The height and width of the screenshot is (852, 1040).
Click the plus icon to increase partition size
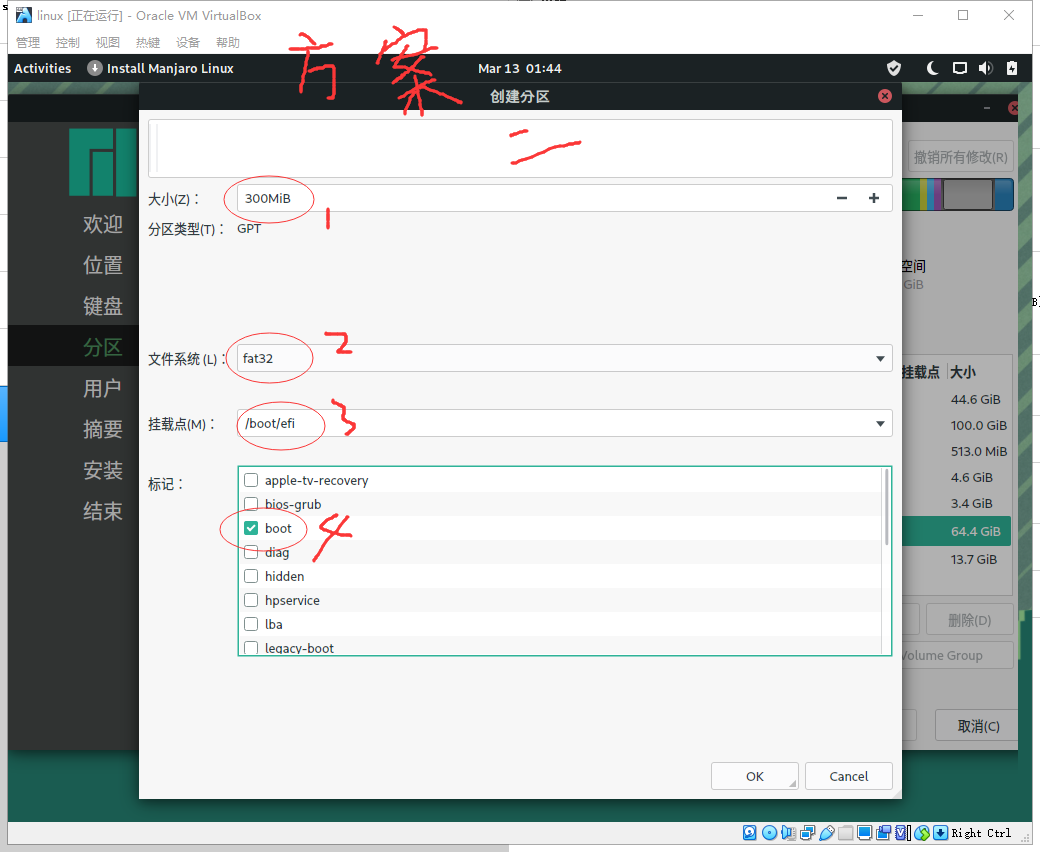point(873,198)
